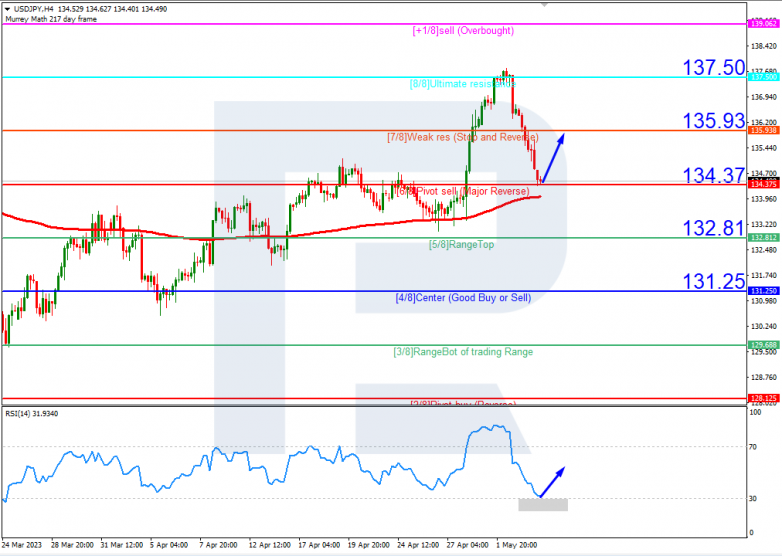Click the 7 Apr 20:00 time axis label
782x556 pixels.
coord(218,545)
